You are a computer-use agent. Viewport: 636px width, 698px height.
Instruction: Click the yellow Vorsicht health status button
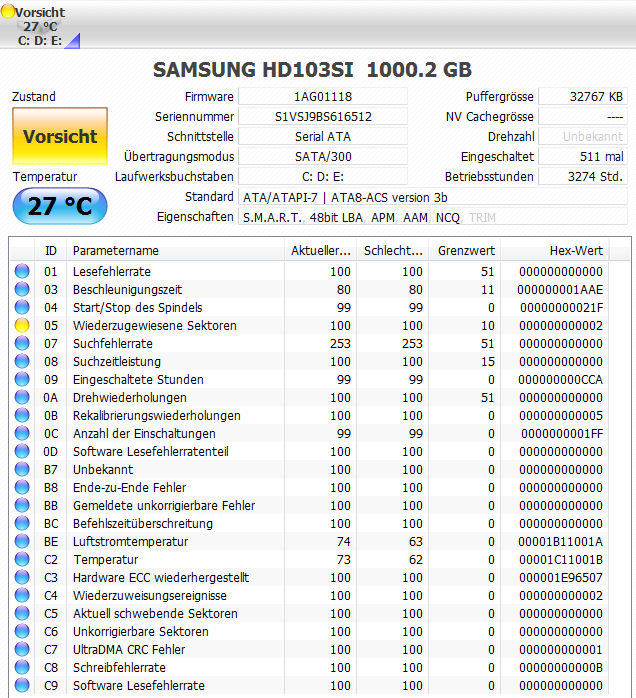[x=60, y=136]
